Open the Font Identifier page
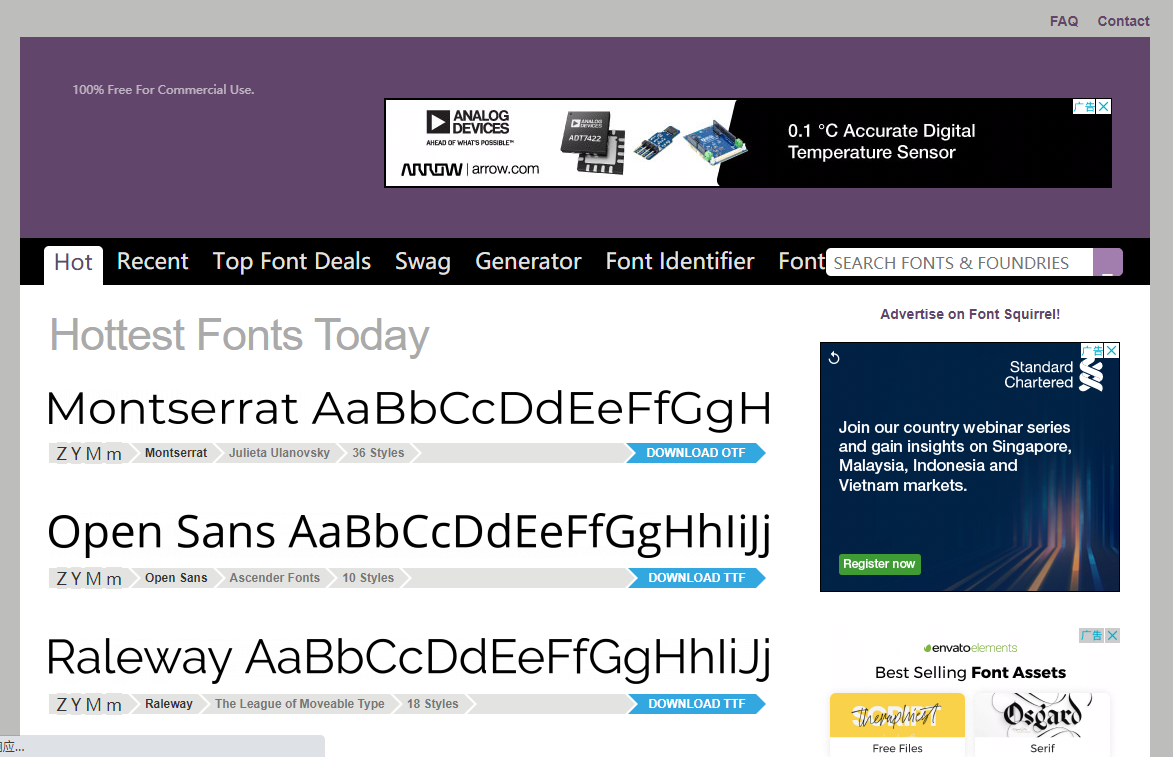1173x757 pixels. coord(680,261)
